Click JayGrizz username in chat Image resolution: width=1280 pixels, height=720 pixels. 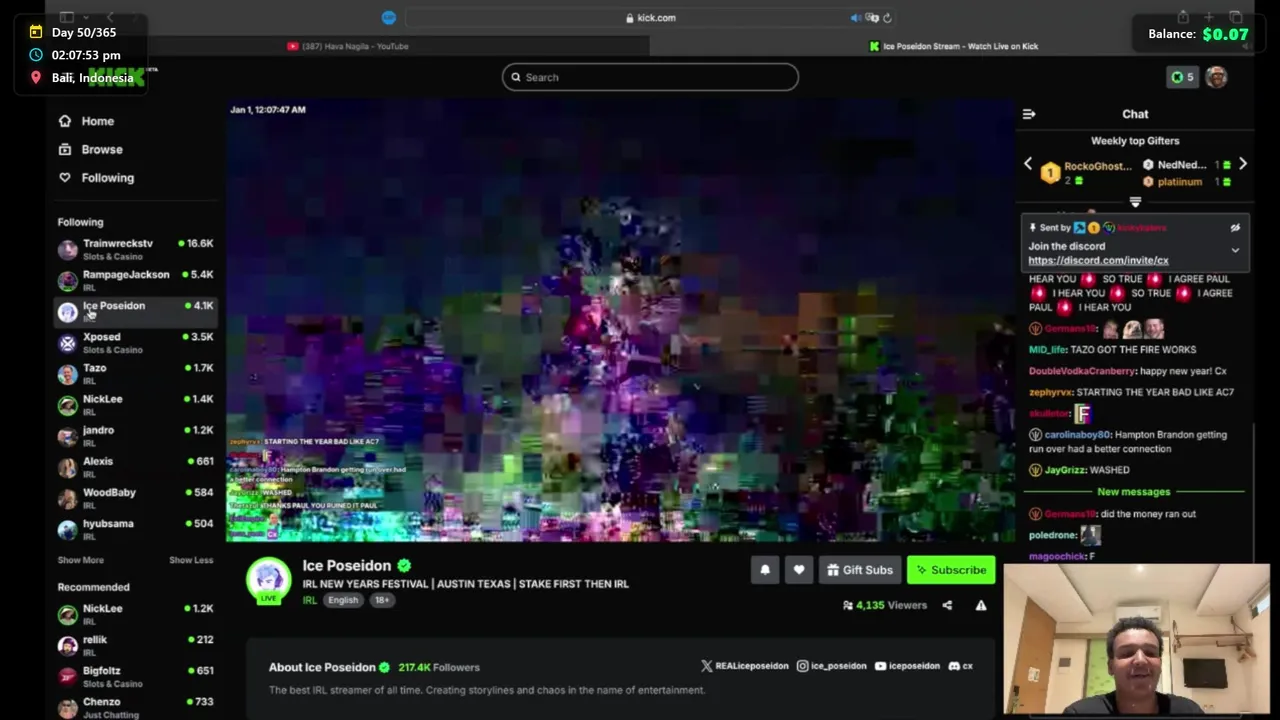coord(1064,470)
